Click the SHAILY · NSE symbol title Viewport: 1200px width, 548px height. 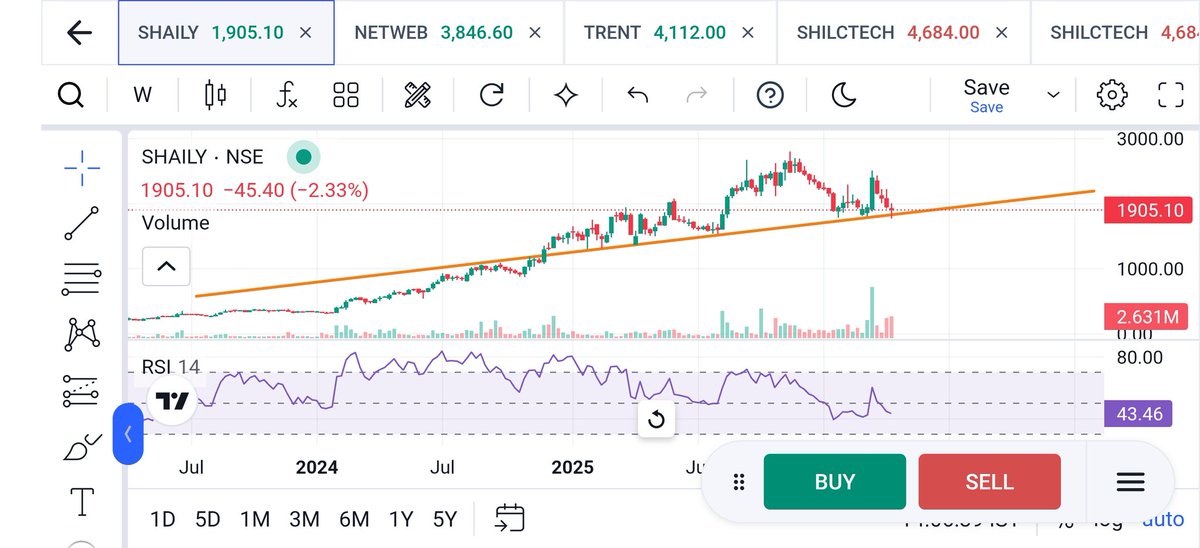pyautogui.click(x=203, y=157)
